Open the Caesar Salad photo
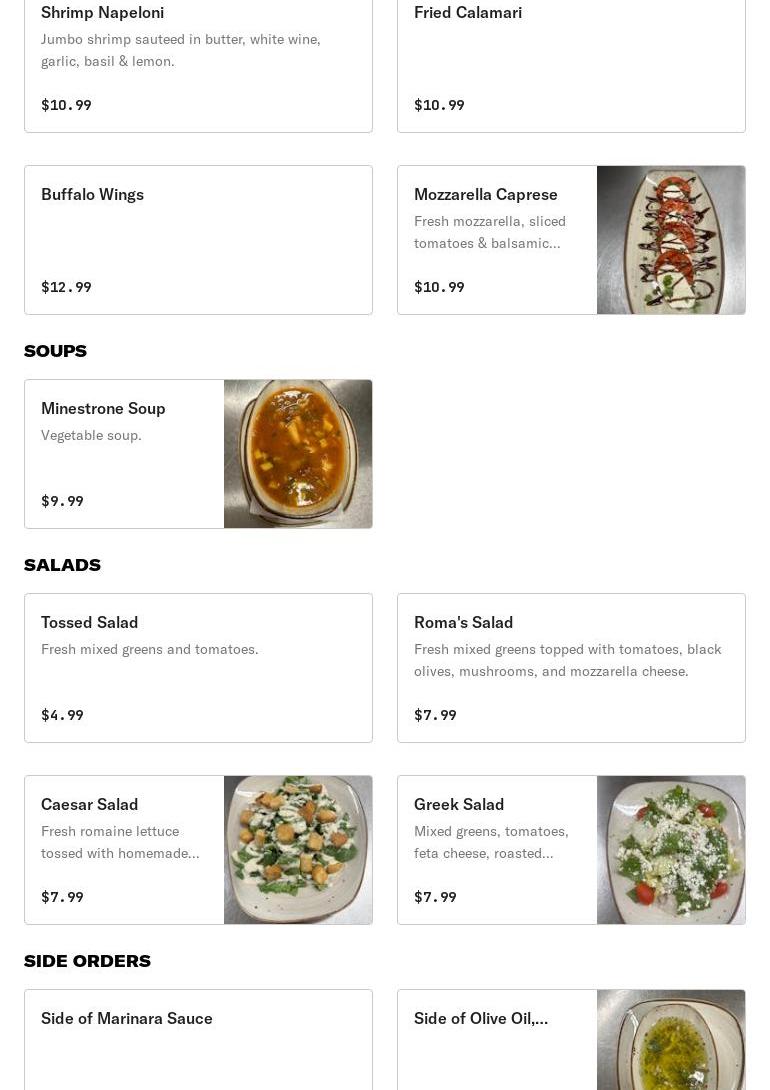Screen dimensions: 770x1090 (x=297, y=850)
